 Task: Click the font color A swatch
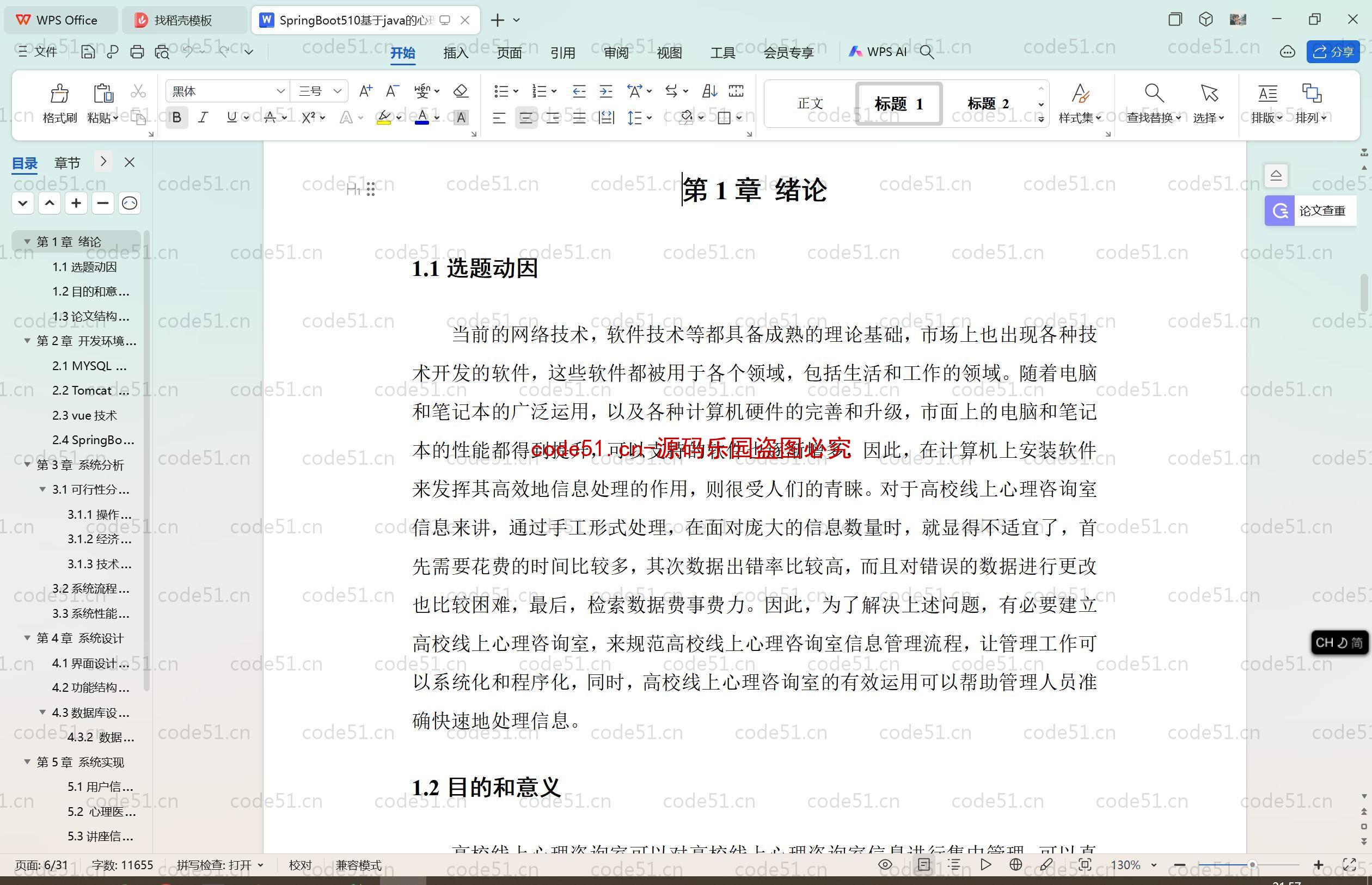coord(422,118)
